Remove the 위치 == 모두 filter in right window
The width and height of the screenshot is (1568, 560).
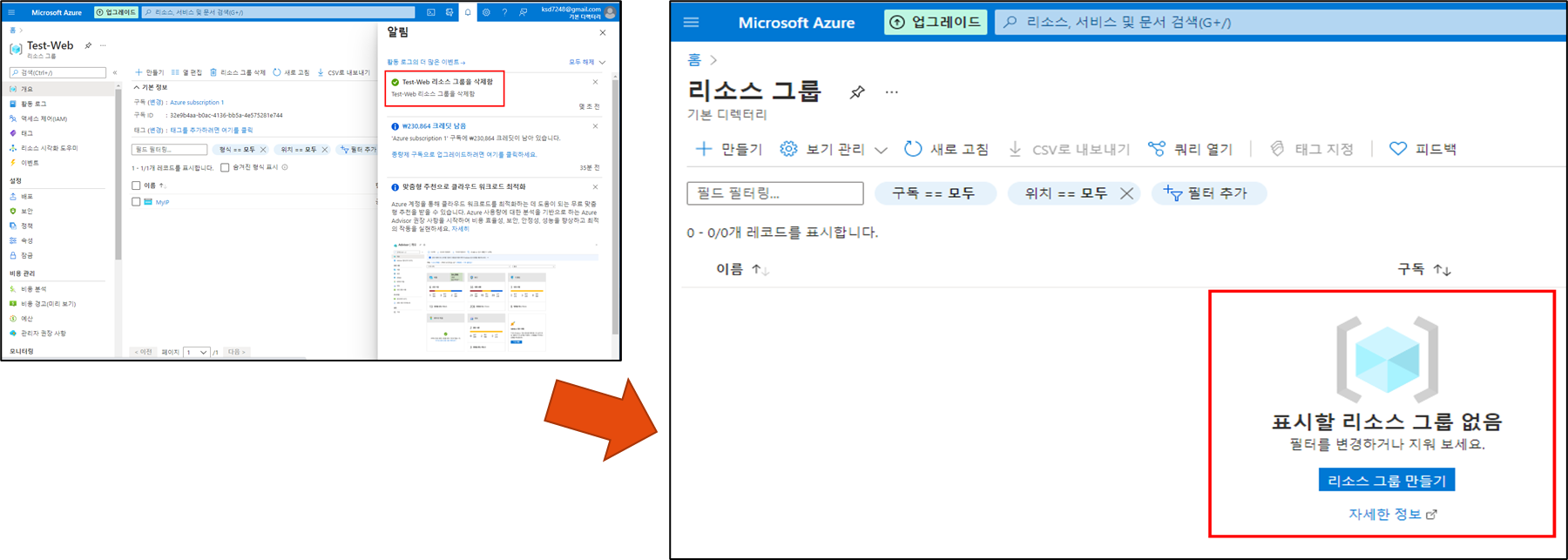(x=1126, y=193)
